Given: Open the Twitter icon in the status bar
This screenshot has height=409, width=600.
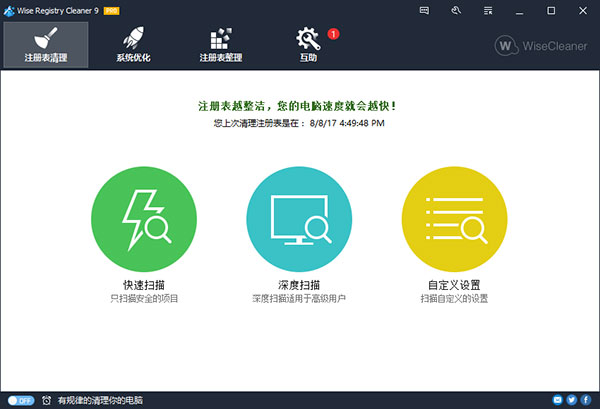Looking at the screenshot, I should click(571, 400).
